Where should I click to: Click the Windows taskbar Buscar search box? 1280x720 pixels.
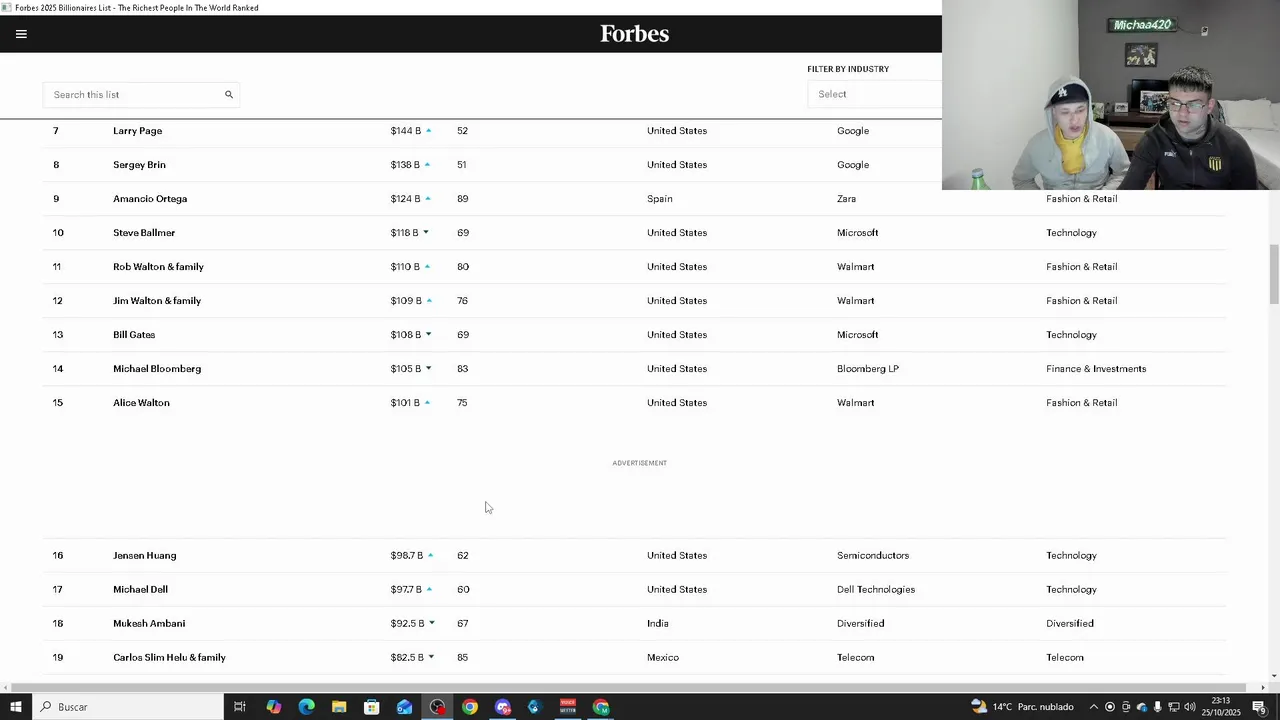pyautogui.click(x=128, y=707)
